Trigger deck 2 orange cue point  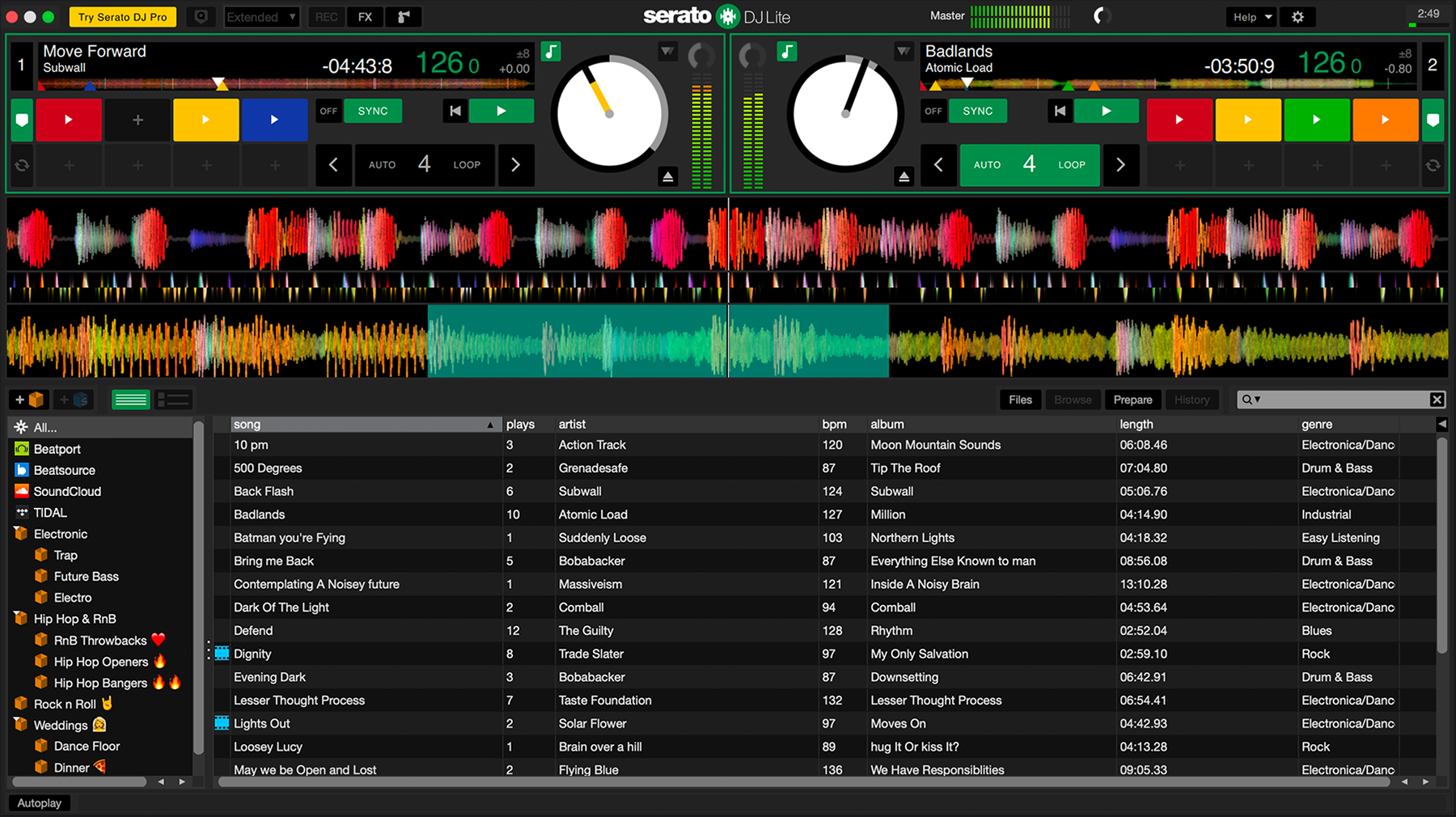coord(1385,120)
